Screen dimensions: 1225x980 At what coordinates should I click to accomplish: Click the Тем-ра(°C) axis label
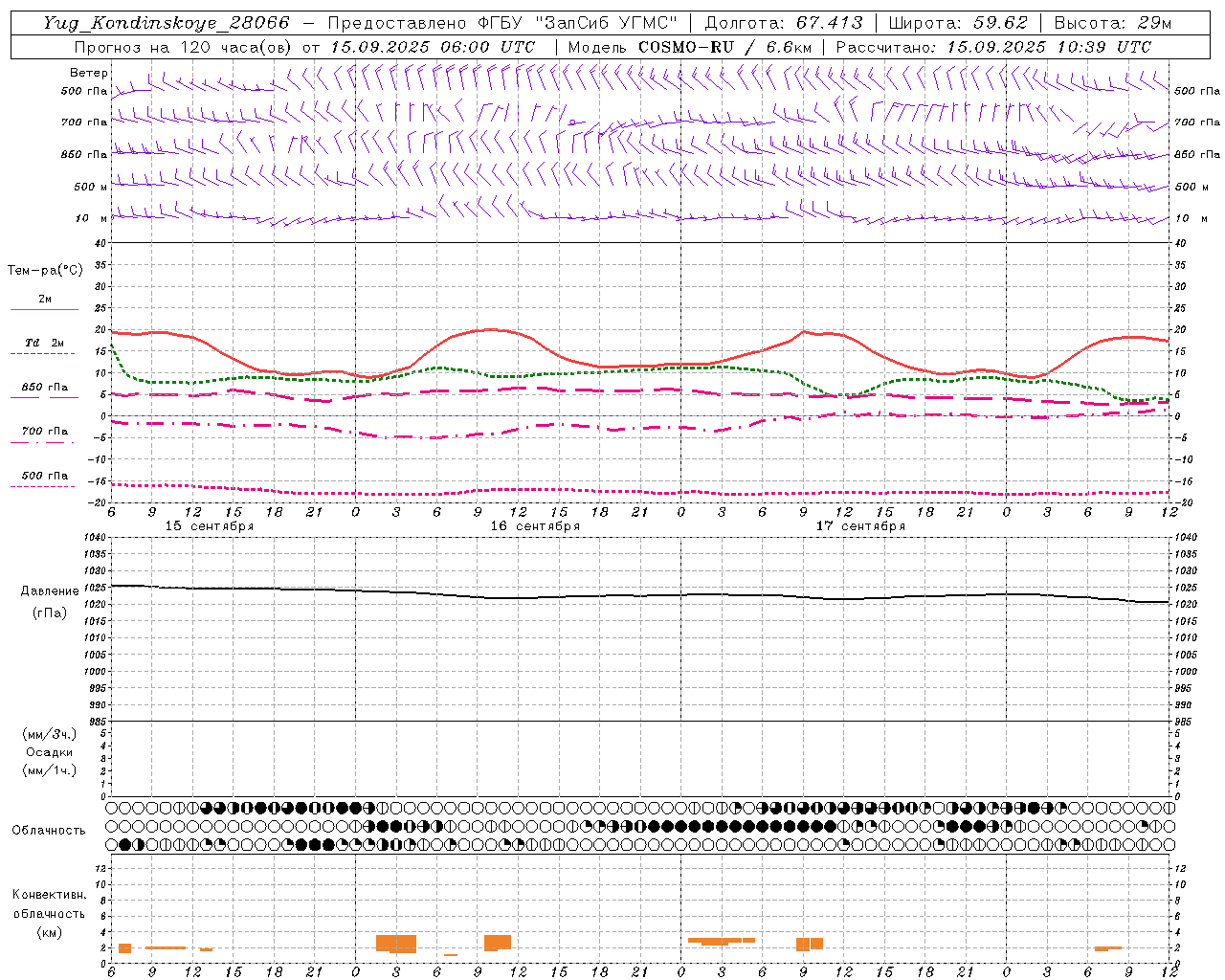[x=45, y=271]
